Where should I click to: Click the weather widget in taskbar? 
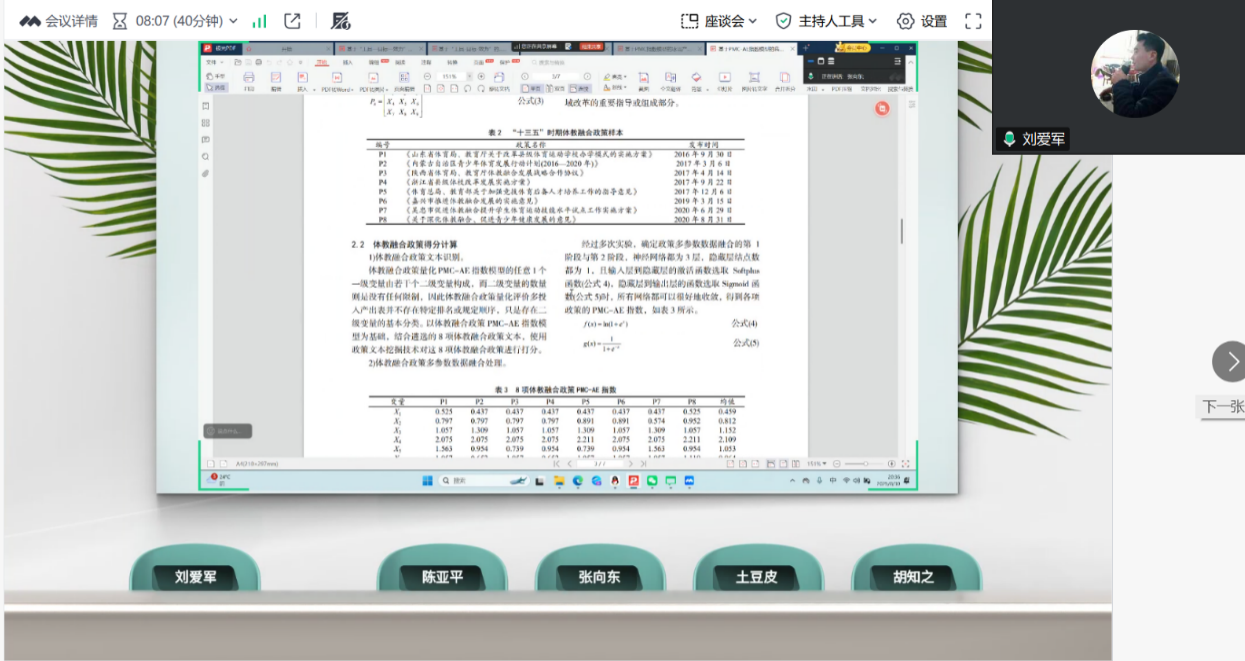217,480
